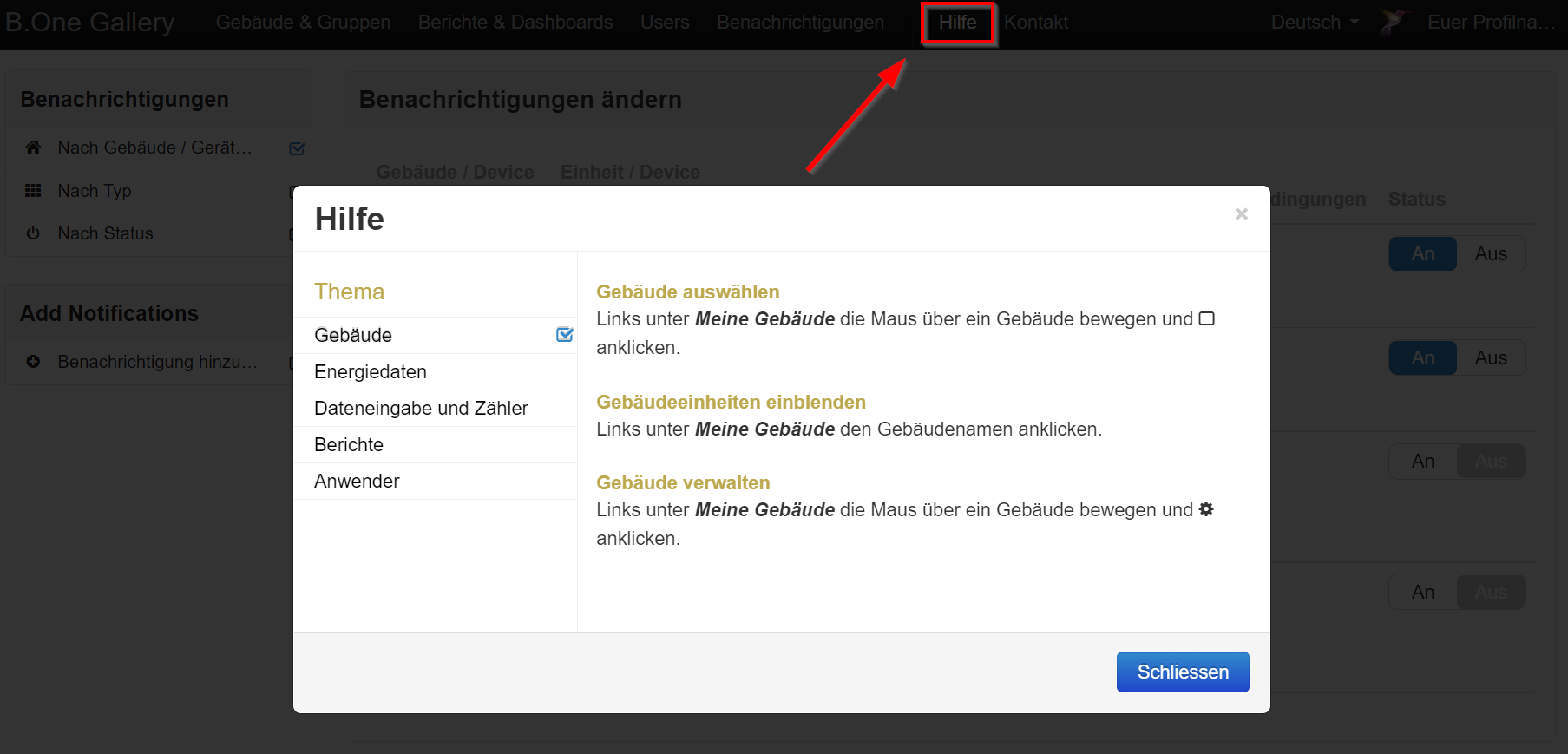The image size is (1568, 754).
Task: Switch second notification toggle to An
Action: [1423, 357]
